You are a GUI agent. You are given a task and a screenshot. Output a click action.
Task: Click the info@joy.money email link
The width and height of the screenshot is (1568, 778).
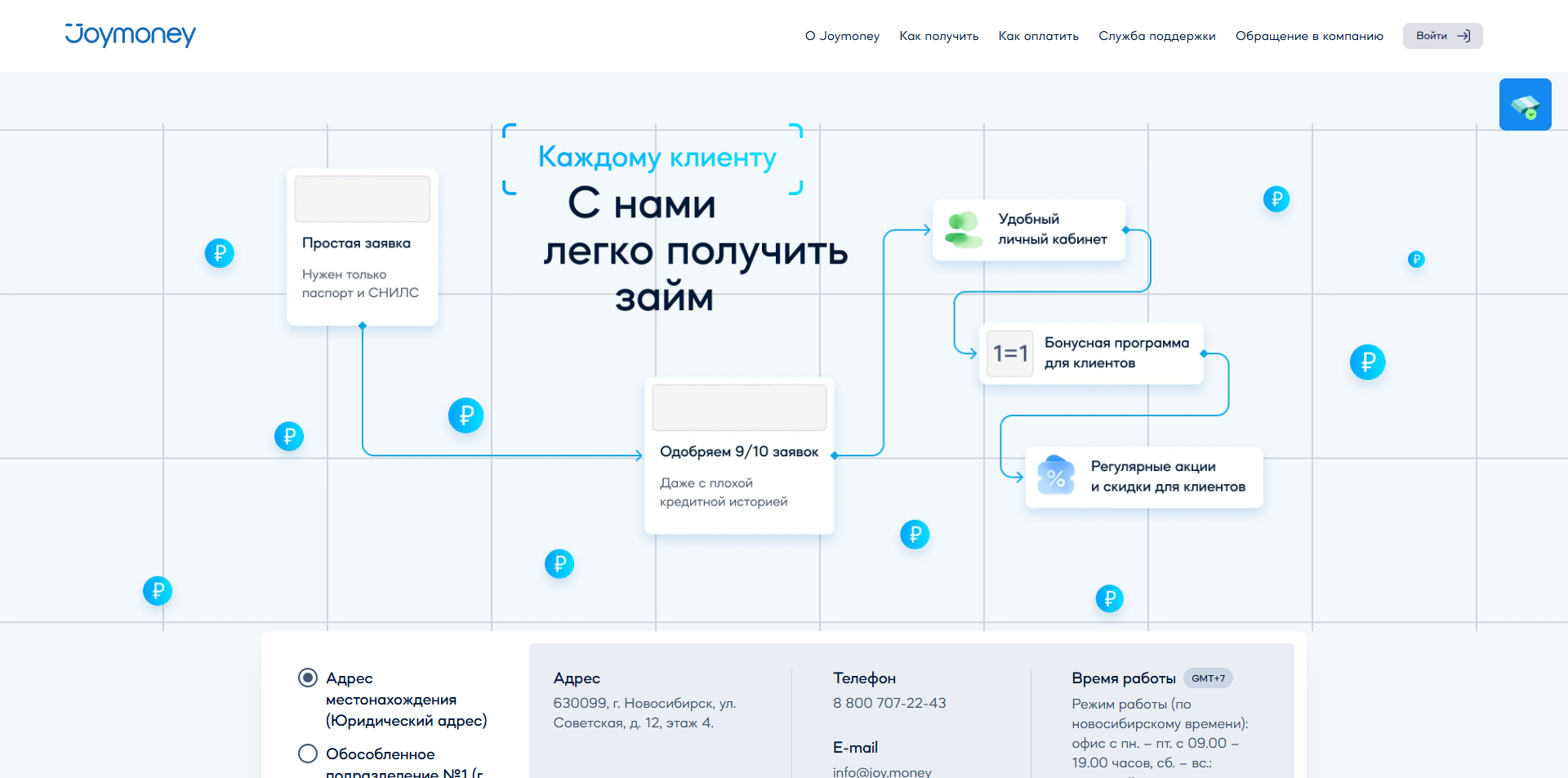[x=882, y=771]
